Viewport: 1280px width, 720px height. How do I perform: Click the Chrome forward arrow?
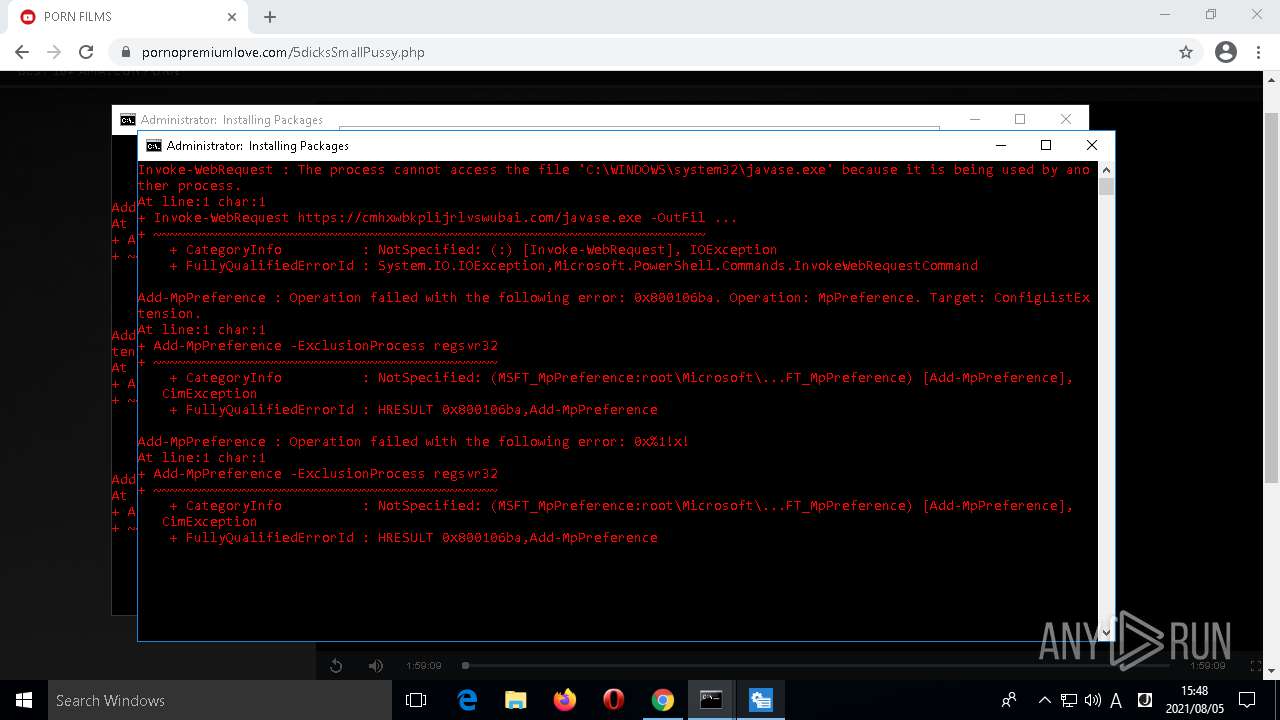pos(54,52)
